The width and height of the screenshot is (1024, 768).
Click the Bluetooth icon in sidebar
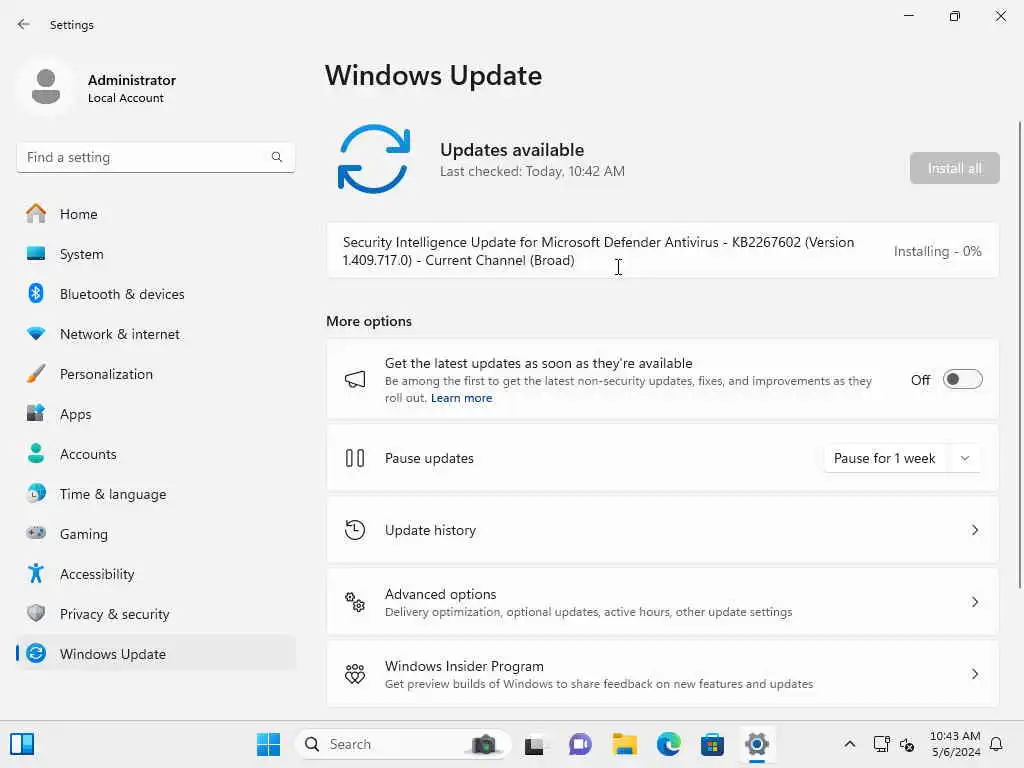click(x=36, y=293)
